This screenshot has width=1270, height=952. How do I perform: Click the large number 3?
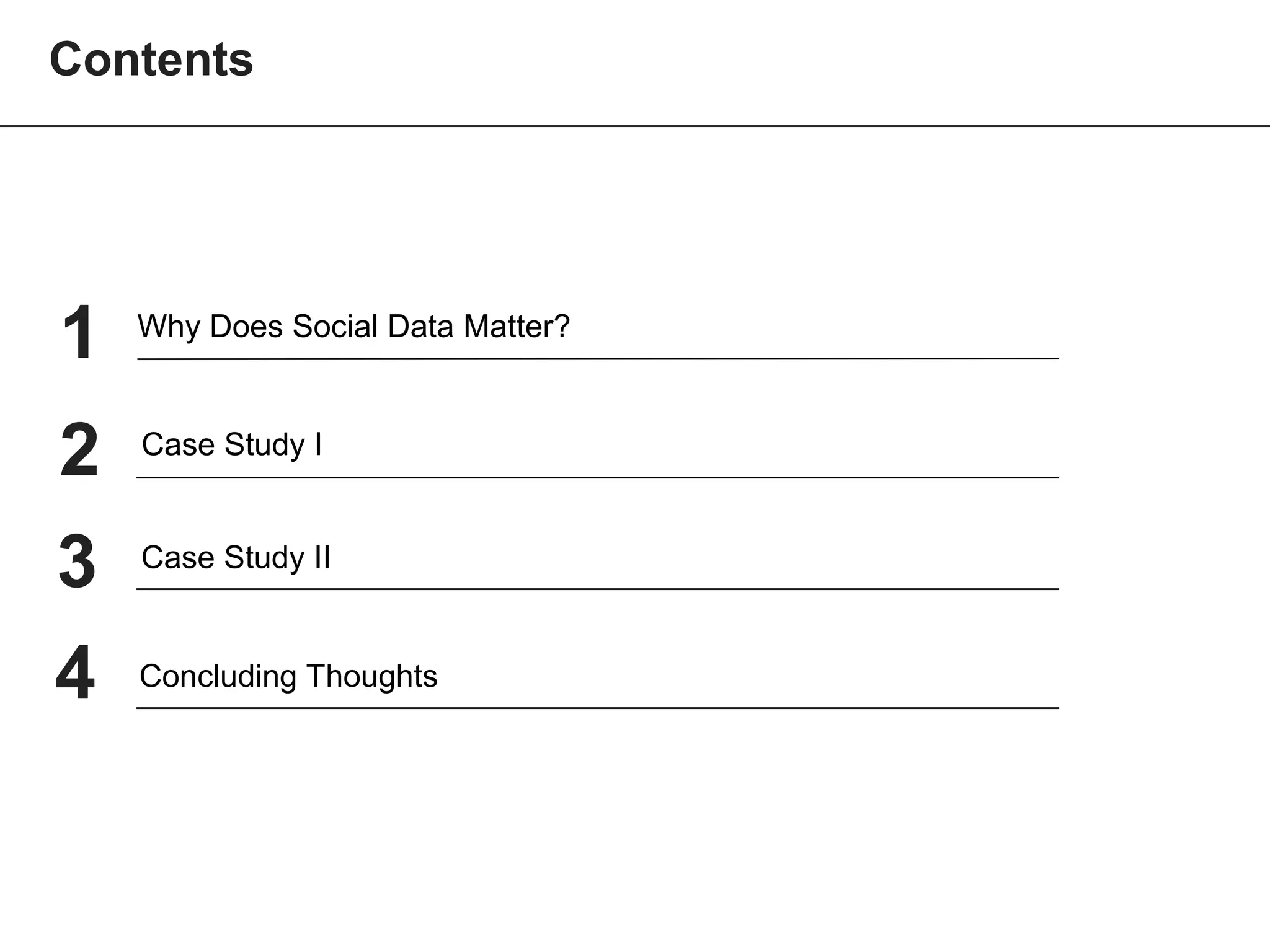click(x=77, y=562)
